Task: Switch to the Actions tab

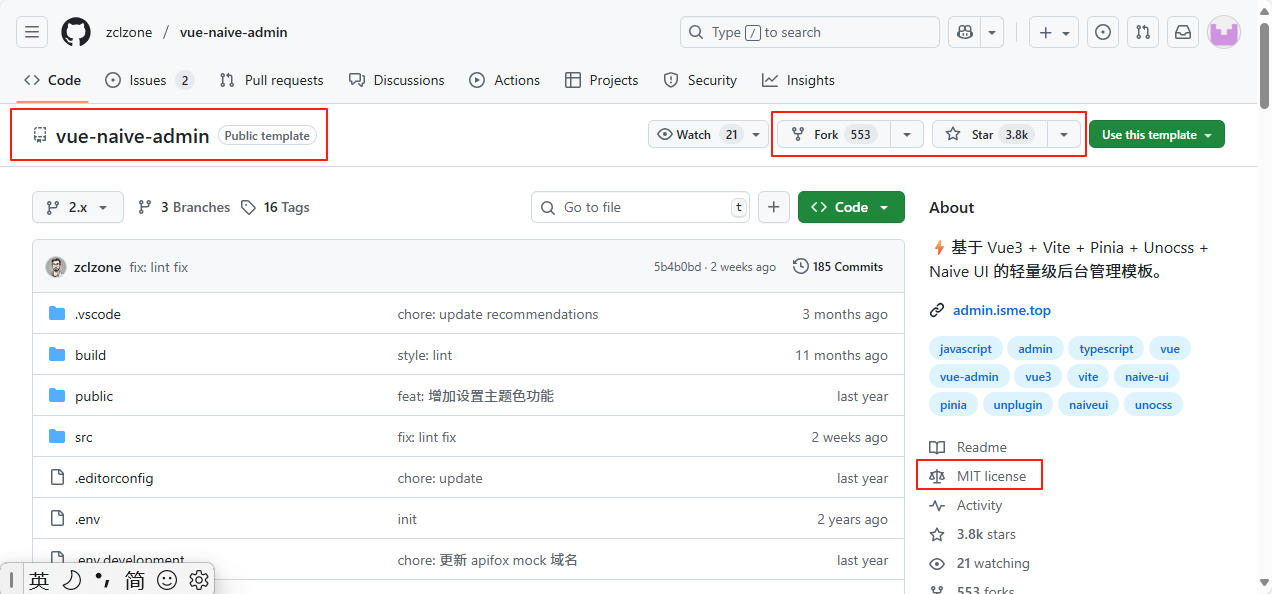Action: tap(505, 80)
